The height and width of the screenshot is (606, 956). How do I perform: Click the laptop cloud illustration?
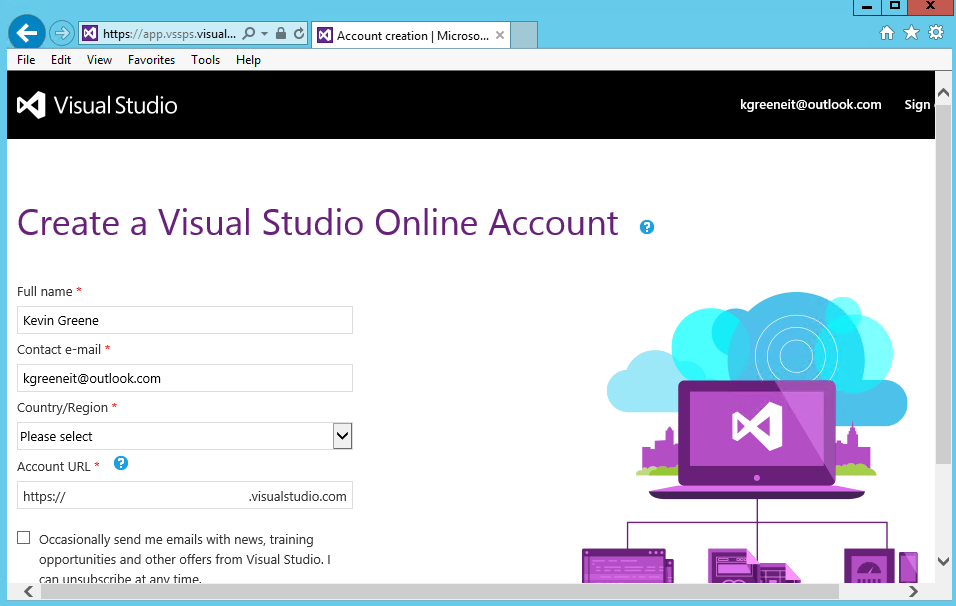[757, 437]
